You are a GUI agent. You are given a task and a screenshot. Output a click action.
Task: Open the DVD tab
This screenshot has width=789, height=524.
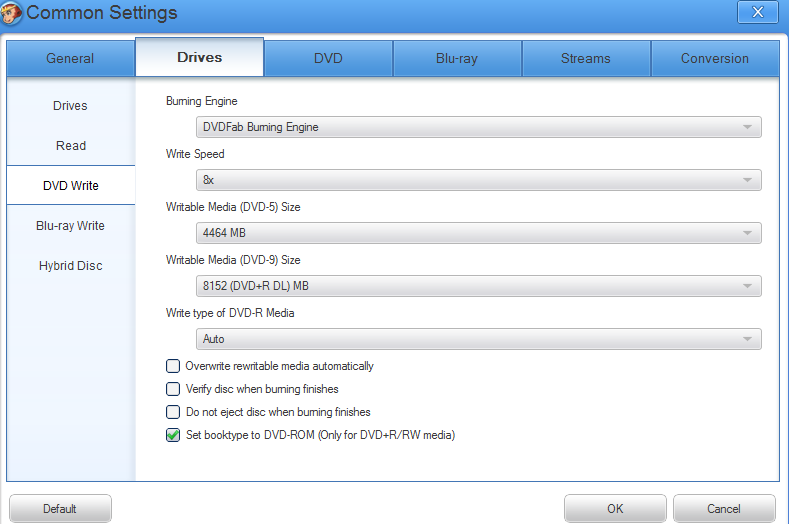(328, 58)
